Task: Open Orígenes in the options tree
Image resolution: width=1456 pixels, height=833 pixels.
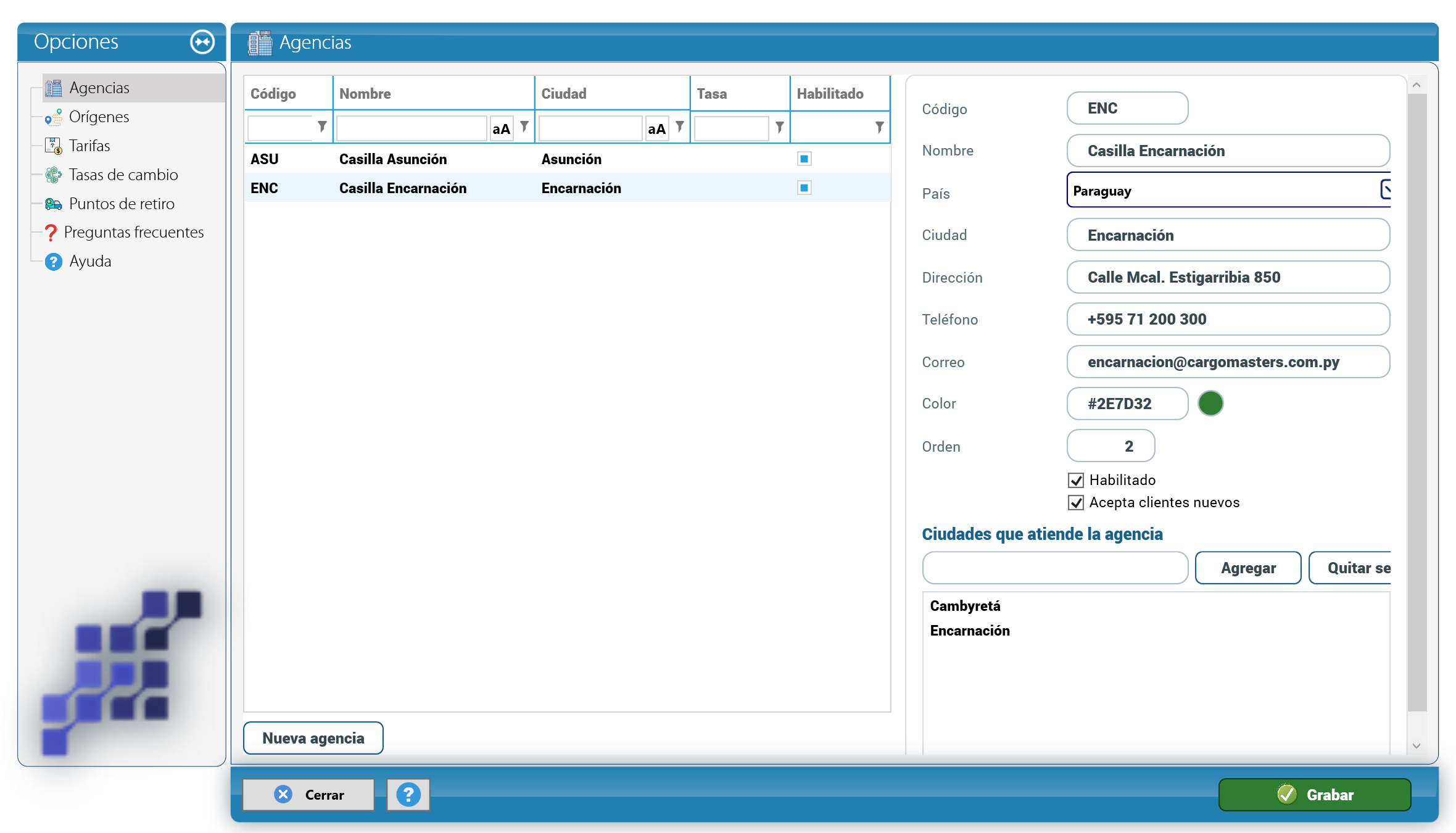Action: point(99,117)
